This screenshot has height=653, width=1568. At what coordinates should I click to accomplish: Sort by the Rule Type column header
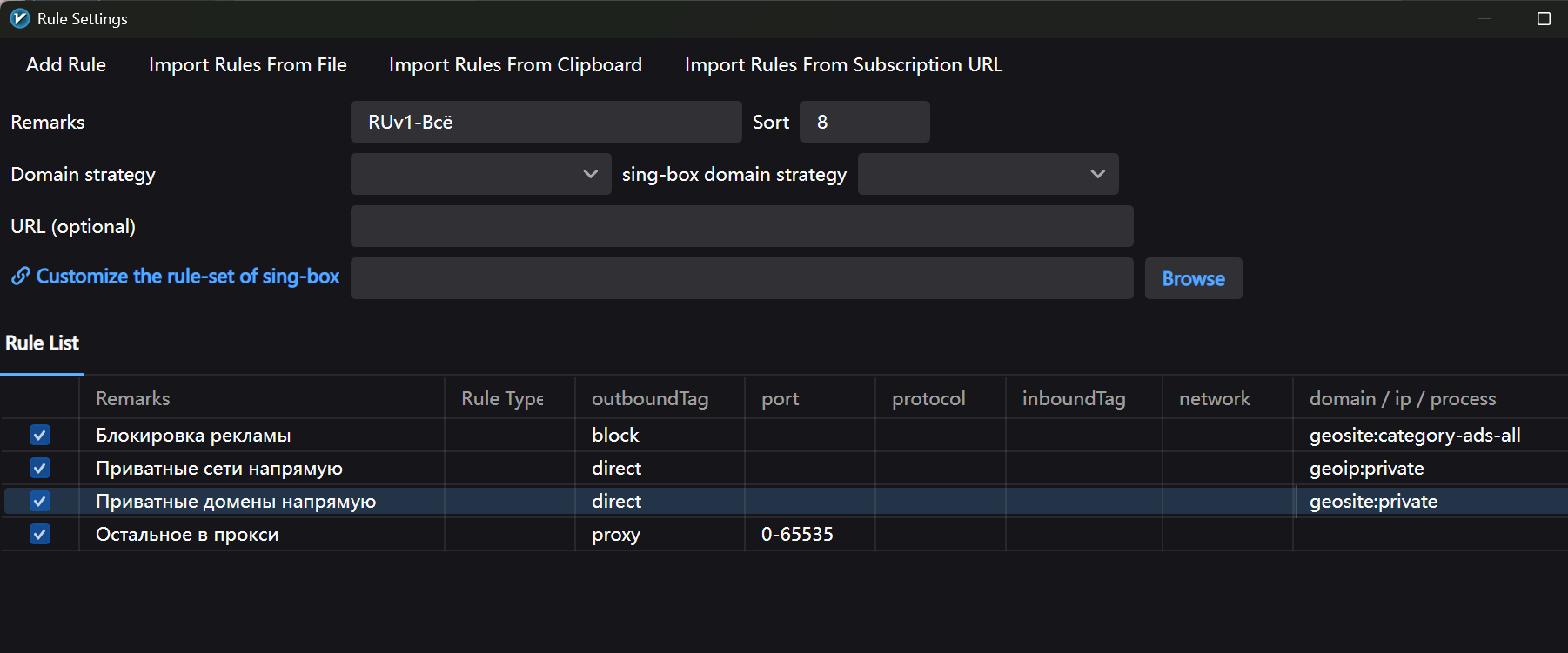pos(509,398)
